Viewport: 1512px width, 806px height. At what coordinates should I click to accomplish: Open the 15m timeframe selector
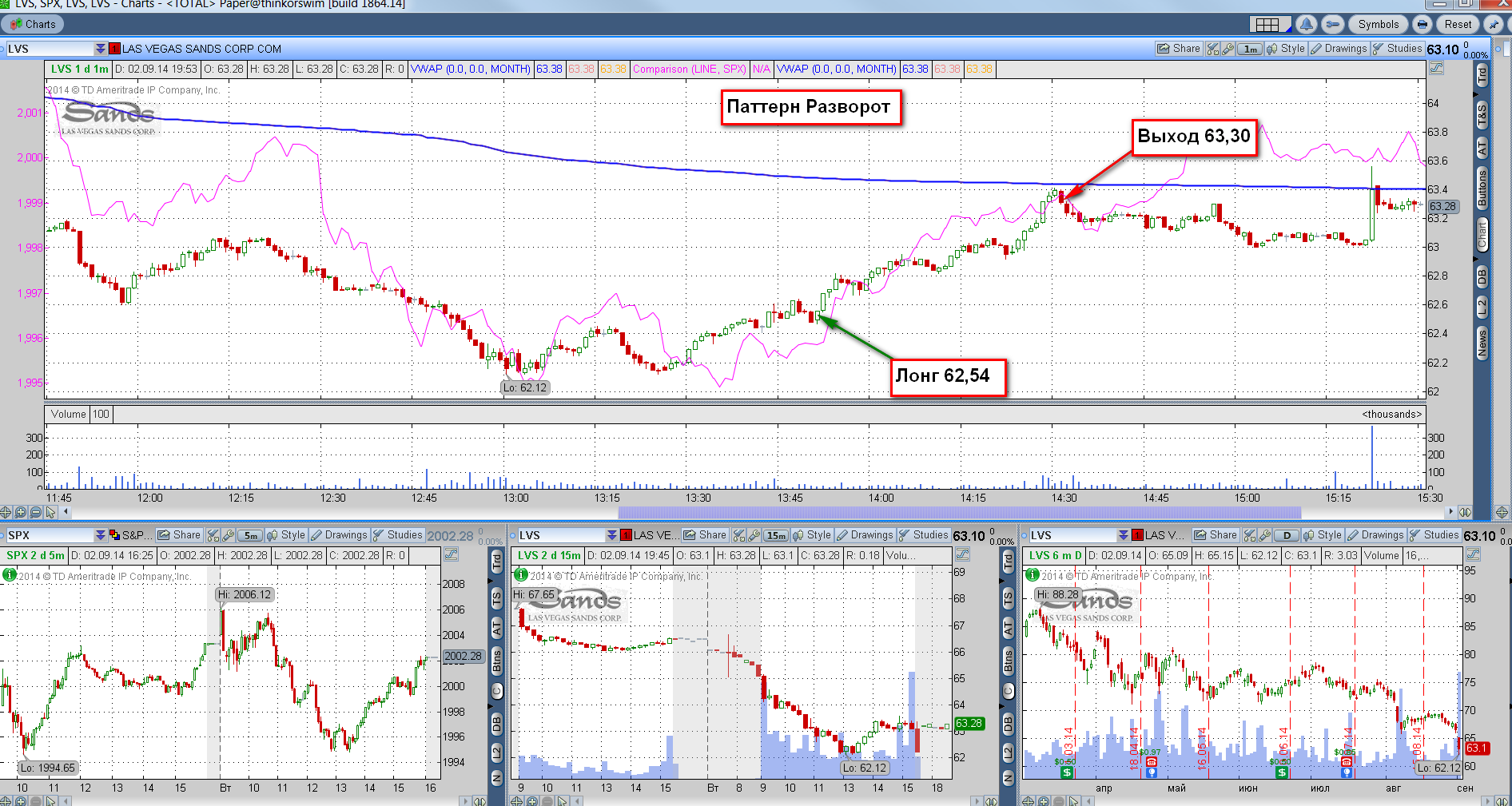[x=776, y=535]
